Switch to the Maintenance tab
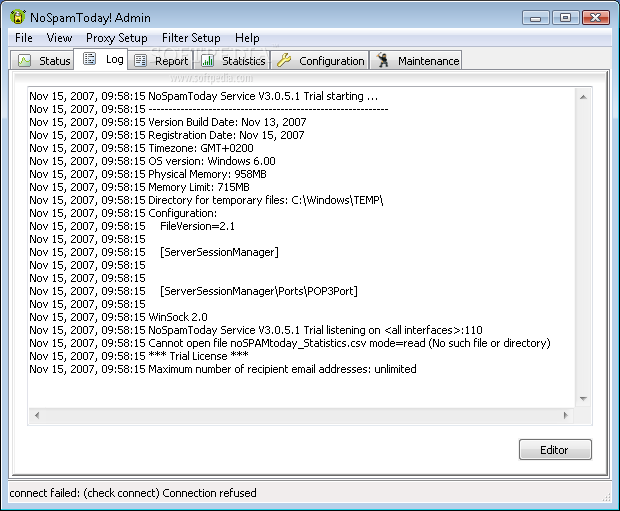This screenshot has height=511, width=620. 416,61
